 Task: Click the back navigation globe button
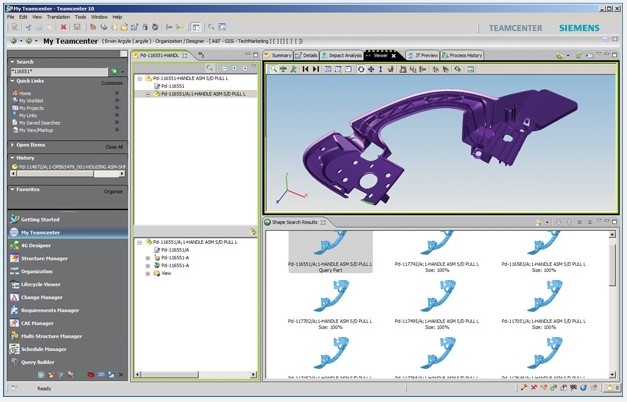(14, 41)
